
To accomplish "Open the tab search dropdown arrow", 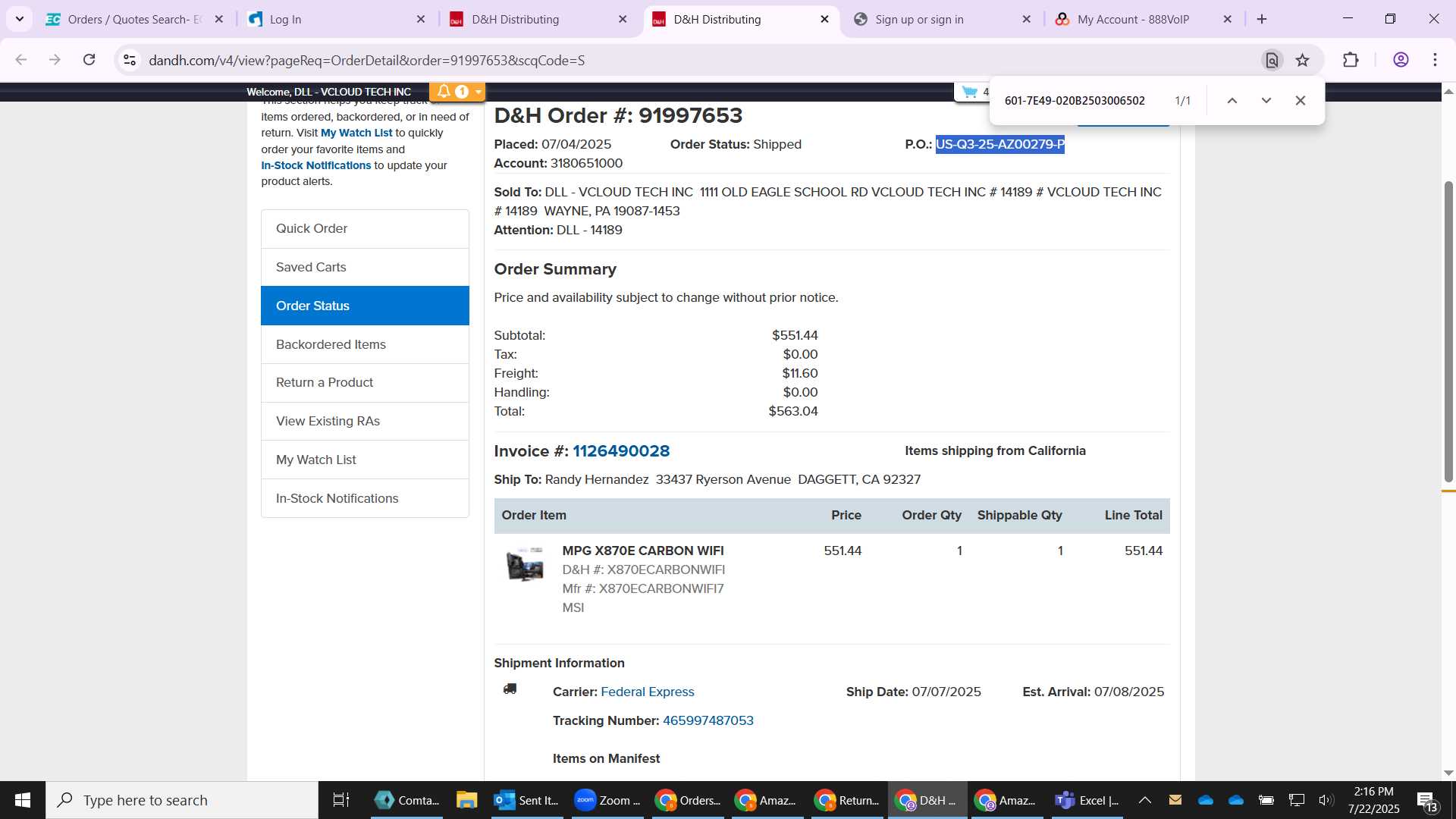I will [20, 19].
